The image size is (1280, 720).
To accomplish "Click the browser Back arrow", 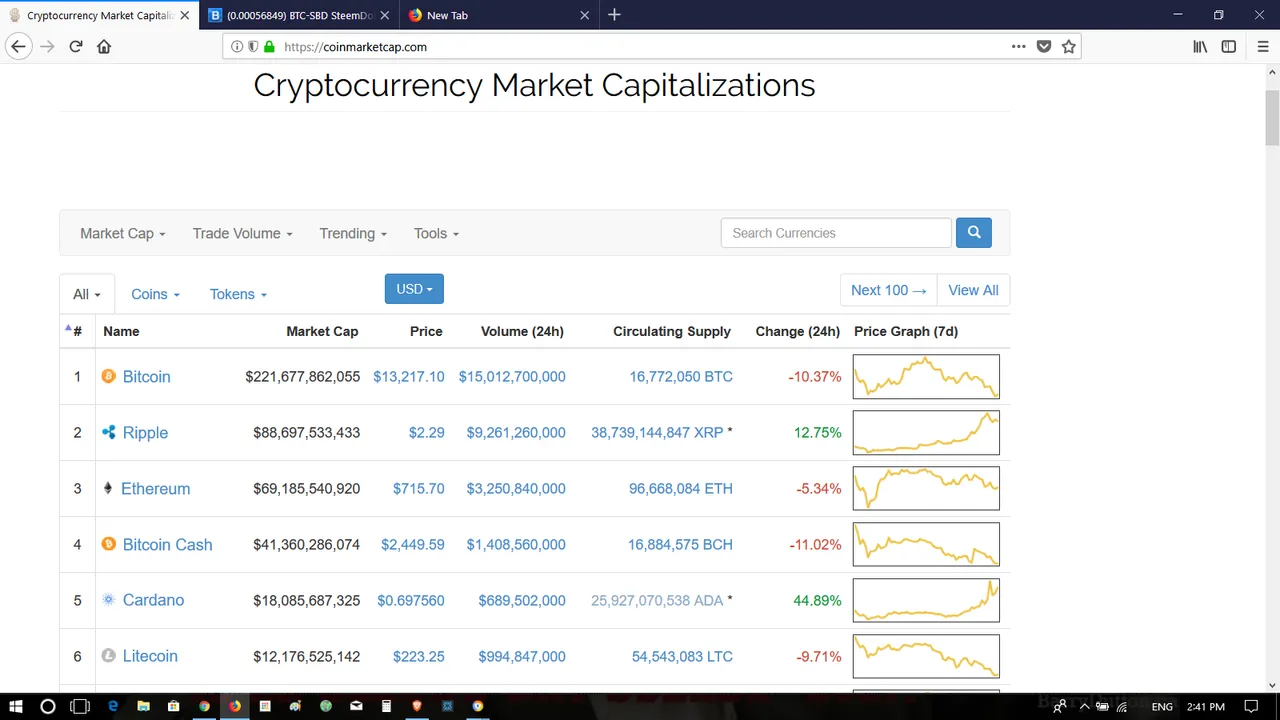I will pyautogui.click(x=18, y=46).
